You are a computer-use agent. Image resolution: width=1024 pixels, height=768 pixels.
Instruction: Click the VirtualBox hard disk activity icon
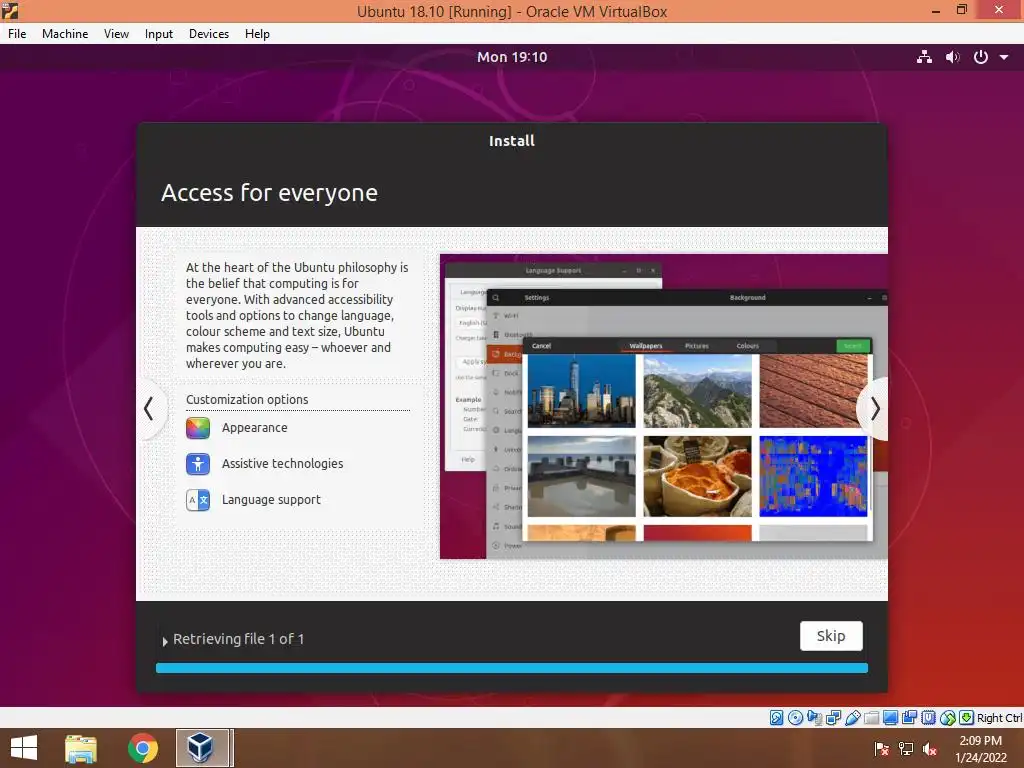(x=776, y=718)
